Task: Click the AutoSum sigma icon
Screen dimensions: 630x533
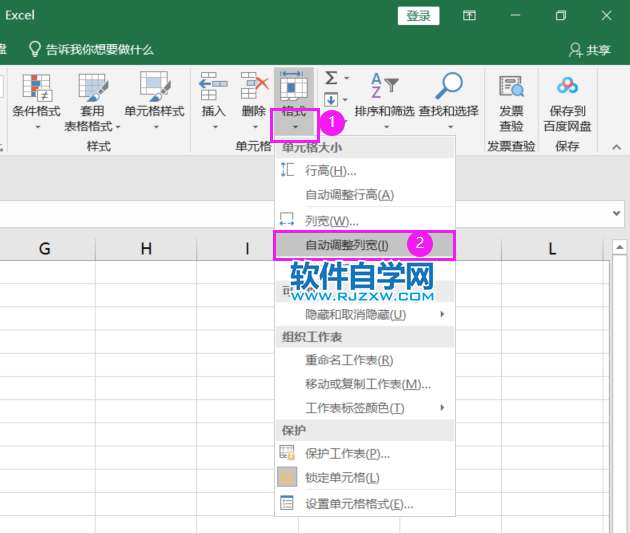Action: coord(331,78)
